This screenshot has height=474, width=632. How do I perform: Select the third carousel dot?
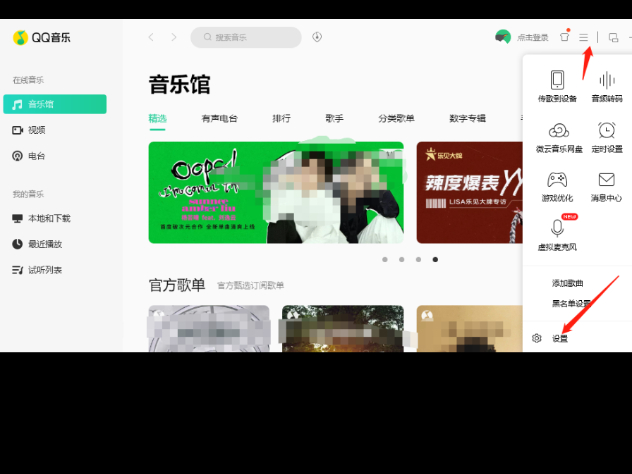click(x=418, y=260)
